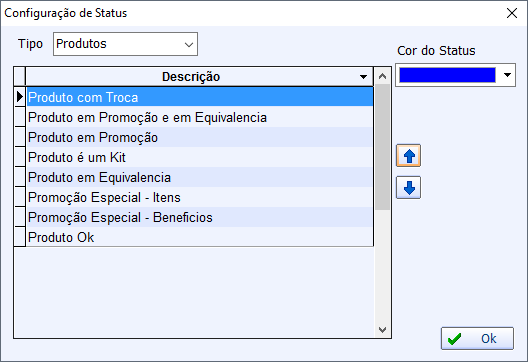Viewport: 528px width, 362px height.
Task: Expand the Cor do Status color dropdown
Action: click(x=507, y=75)
